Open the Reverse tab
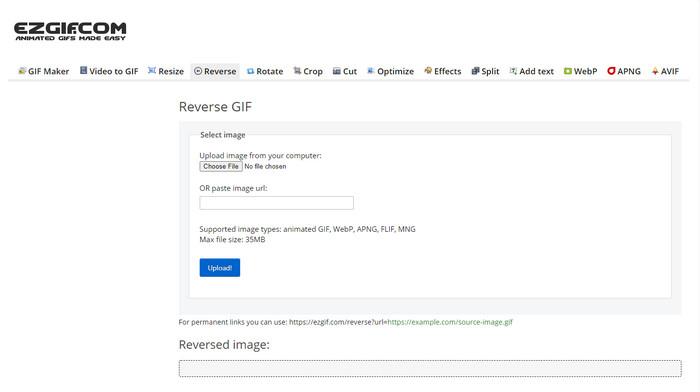700x392 pixels. click(215, 71)
